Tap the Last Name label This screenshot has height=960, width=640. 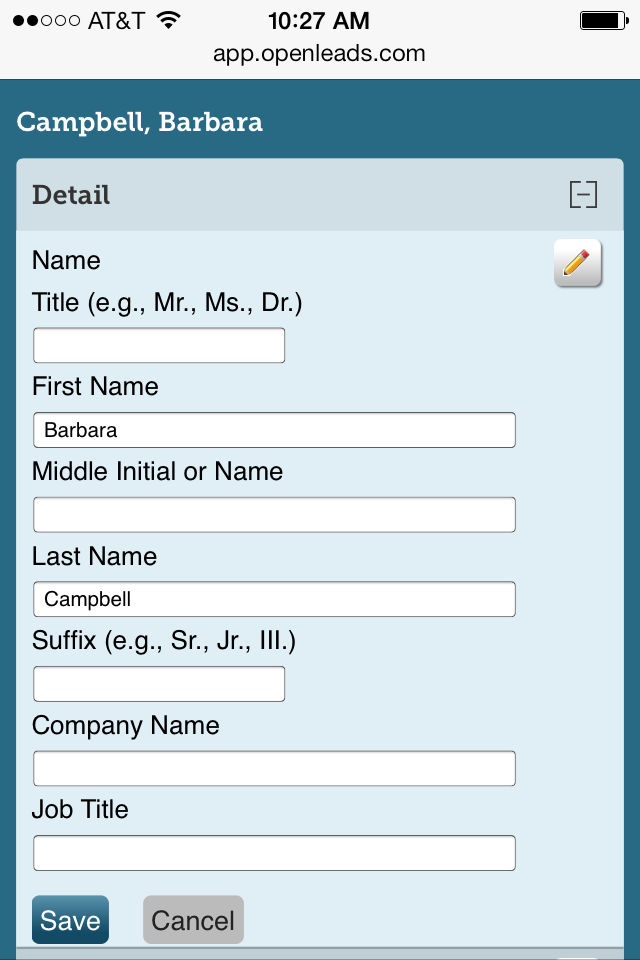pos(94,556)
